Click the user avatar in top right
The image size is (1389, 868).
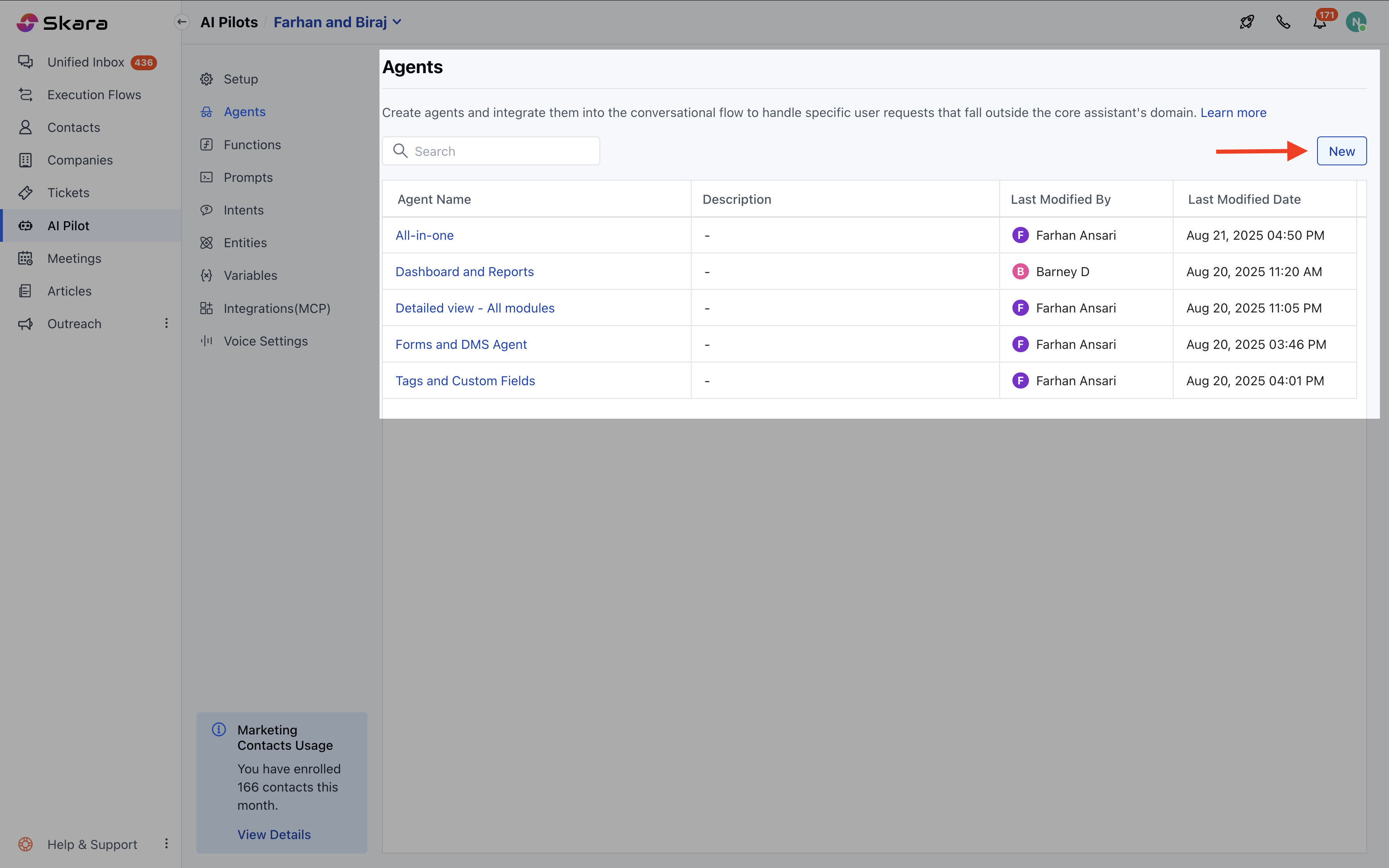[1356, 22]
